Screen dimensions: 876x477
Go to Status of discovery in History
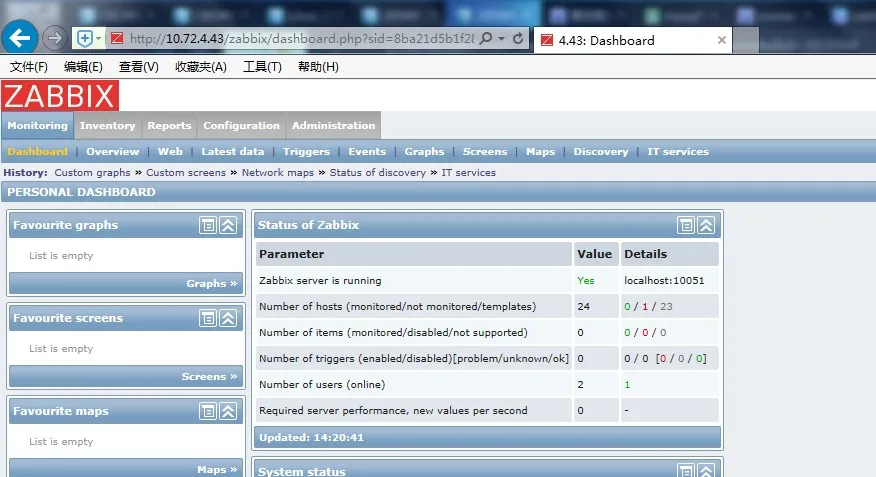coord(378,173)
